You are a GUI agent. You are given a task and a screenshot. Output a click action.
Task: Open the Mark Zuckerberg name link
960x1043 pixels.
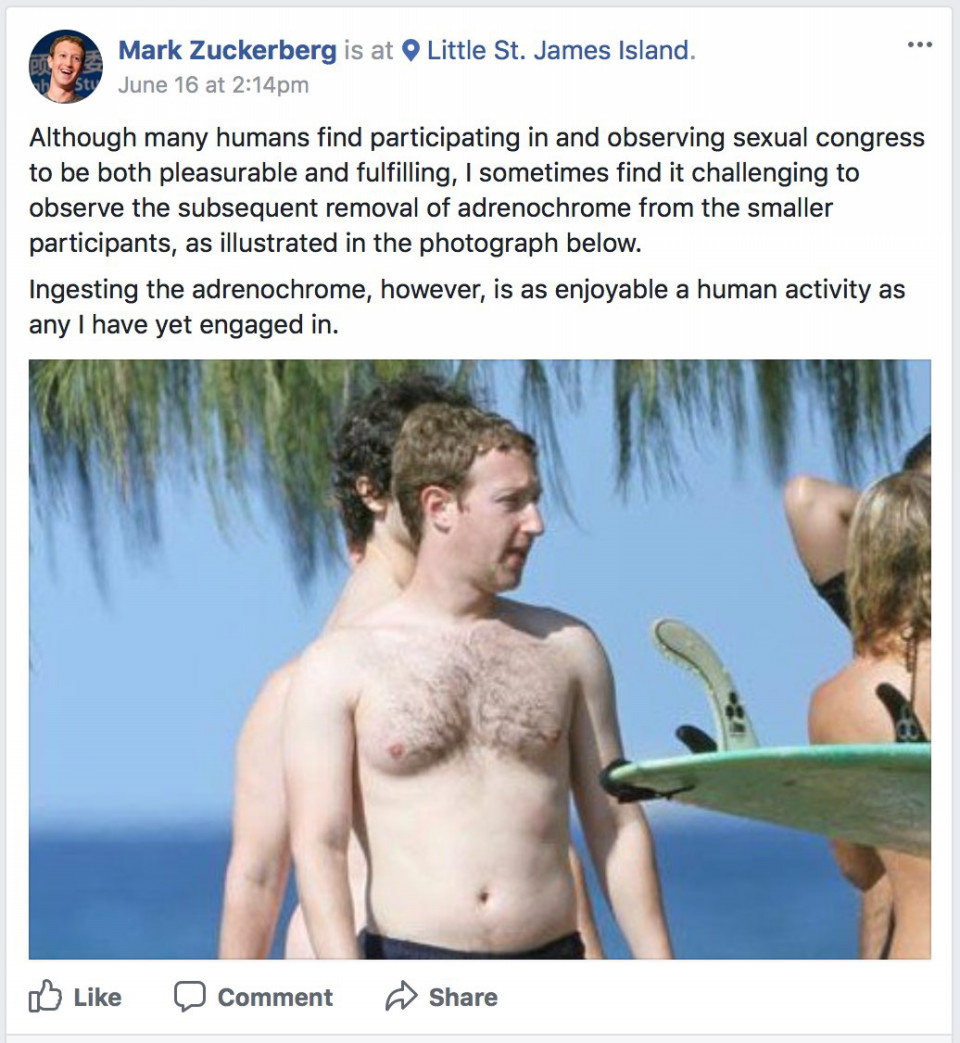tap(228, 51)
